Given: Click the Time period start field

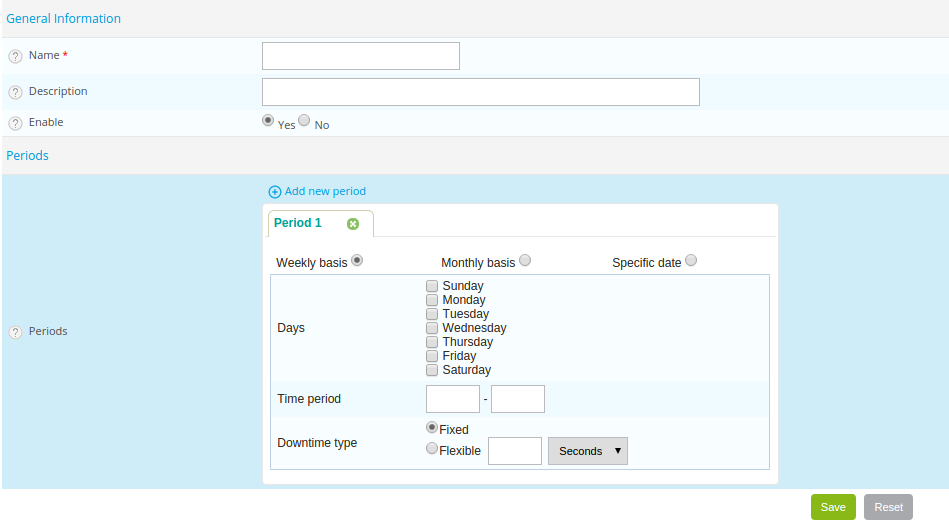Looking at the screenshot, I should coord(452,399).
